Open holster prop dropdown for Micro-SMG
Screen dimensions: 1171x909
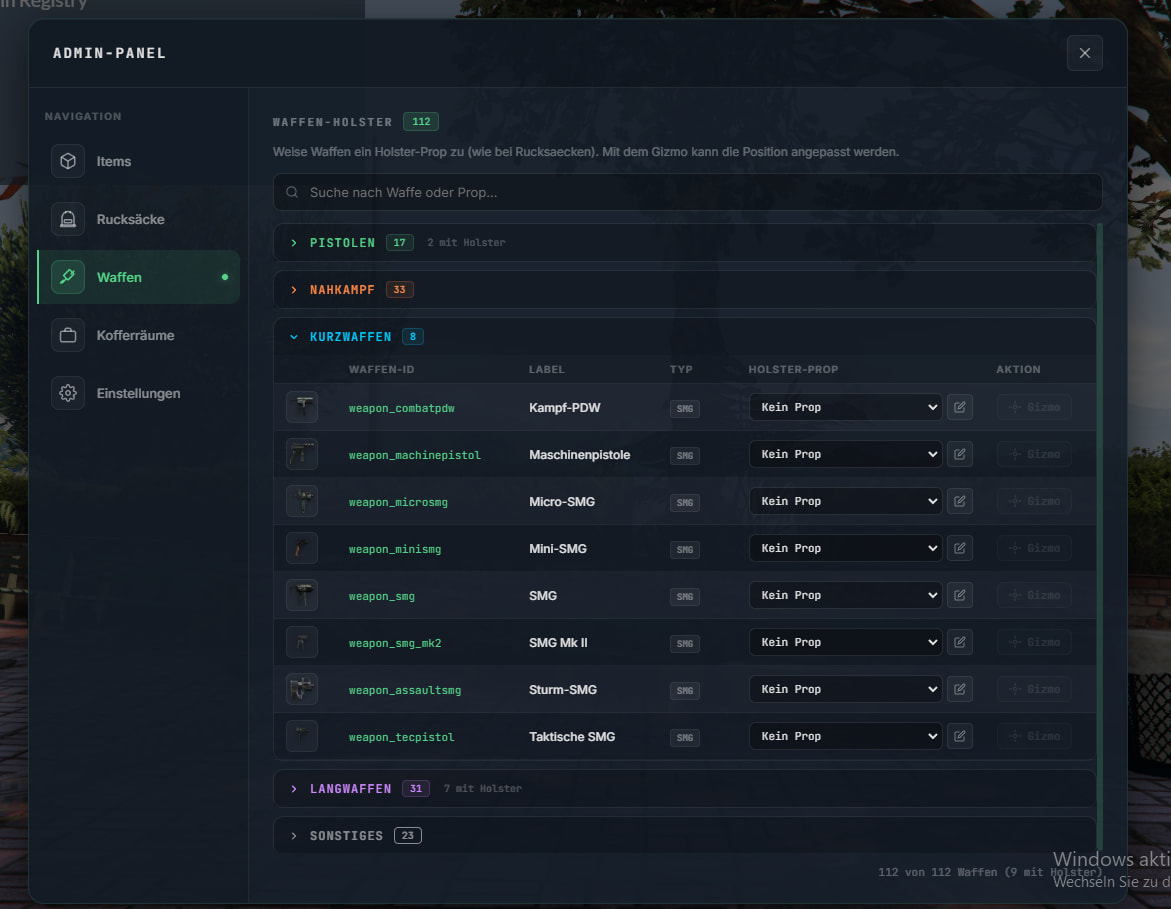[845, 501]
